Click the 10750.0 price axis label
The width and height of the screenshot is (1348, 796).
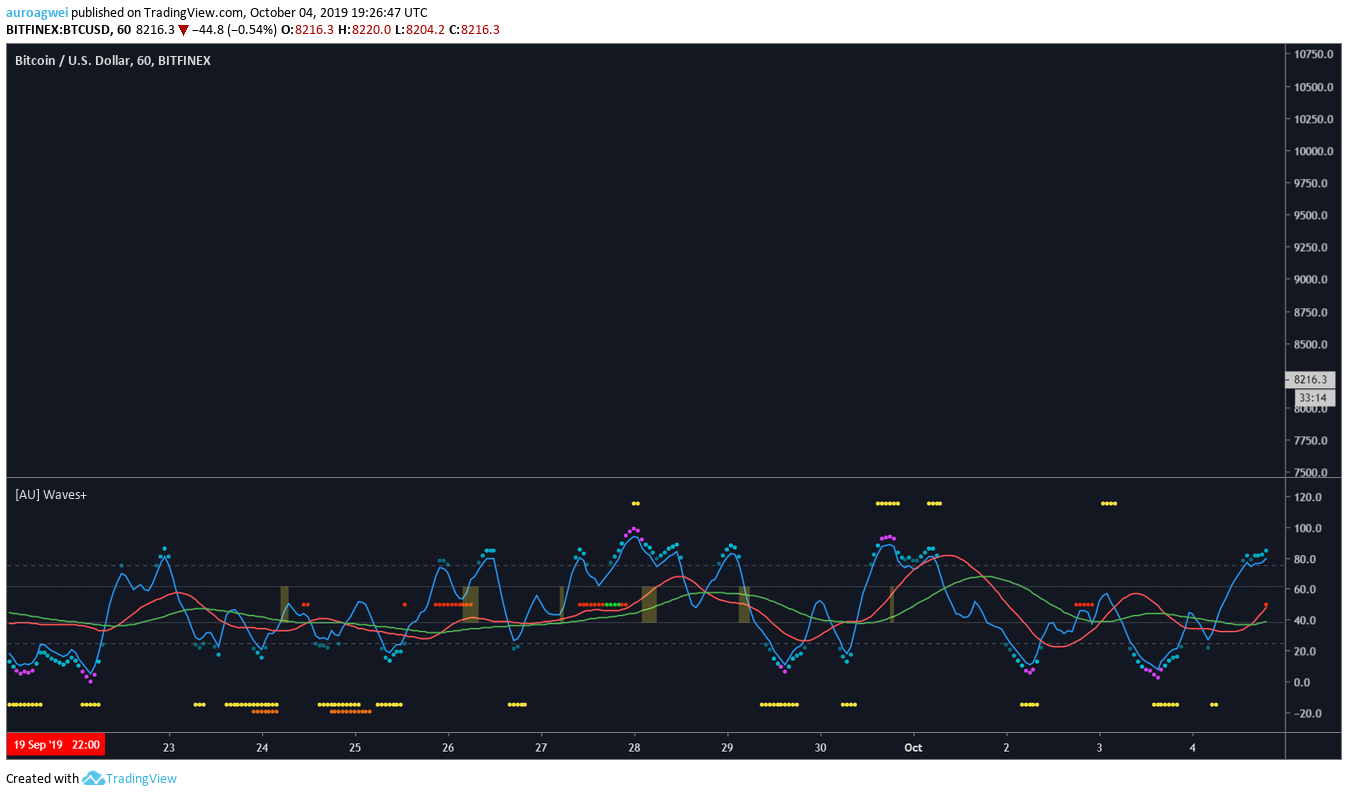[1312, 54]
